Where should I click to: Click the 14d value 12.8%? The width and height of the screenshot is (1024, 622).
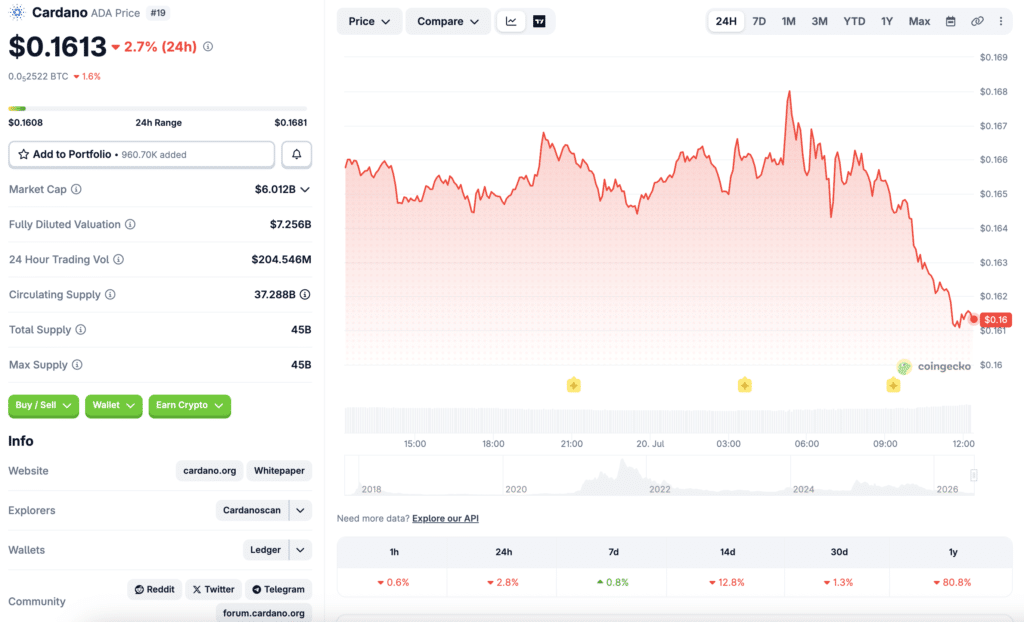pos(727,582)
